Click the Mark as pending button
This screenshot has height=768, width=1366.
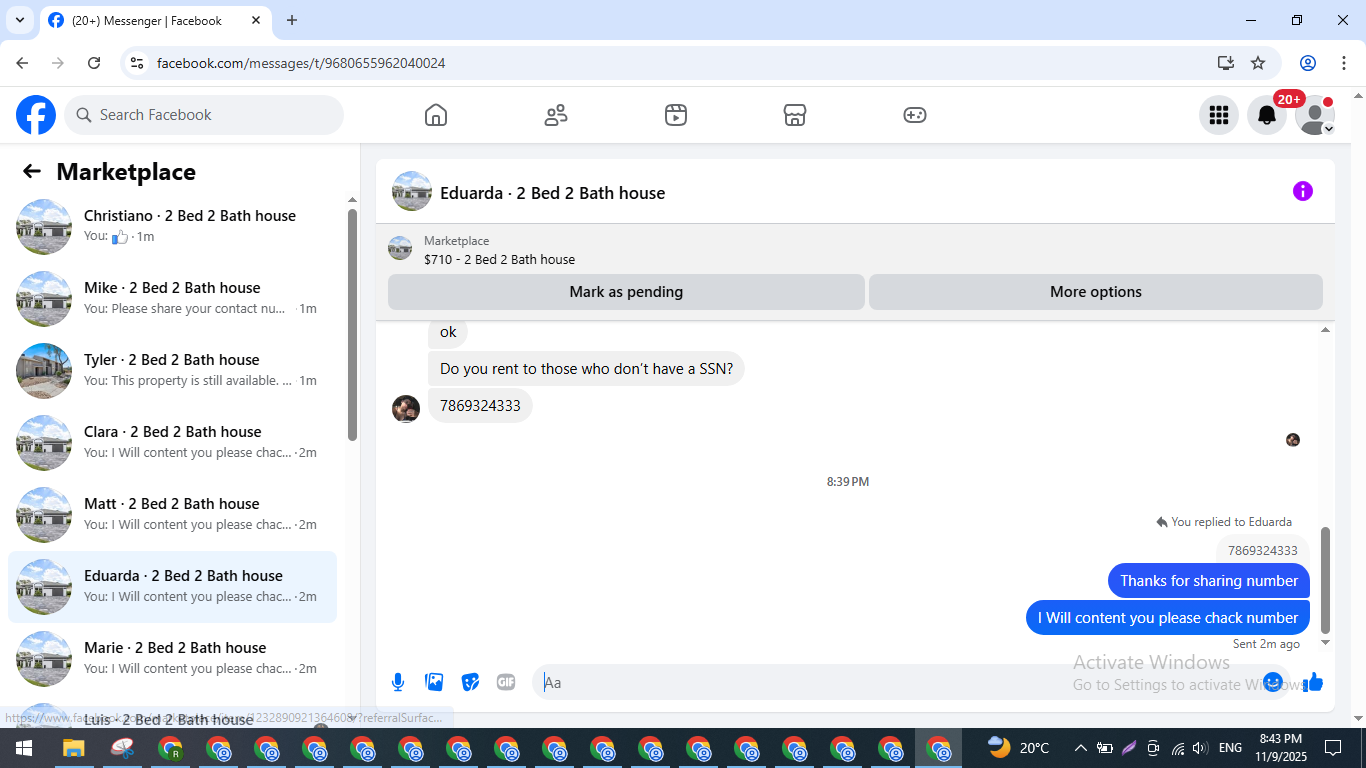626,292
